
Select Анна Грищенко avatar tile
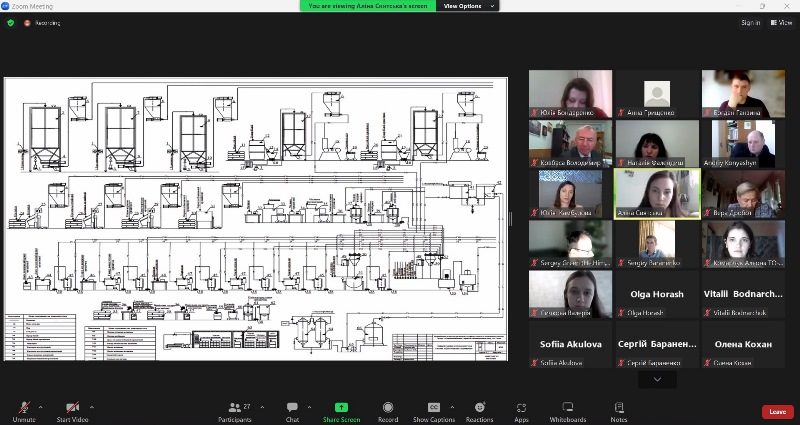(657, 94)
